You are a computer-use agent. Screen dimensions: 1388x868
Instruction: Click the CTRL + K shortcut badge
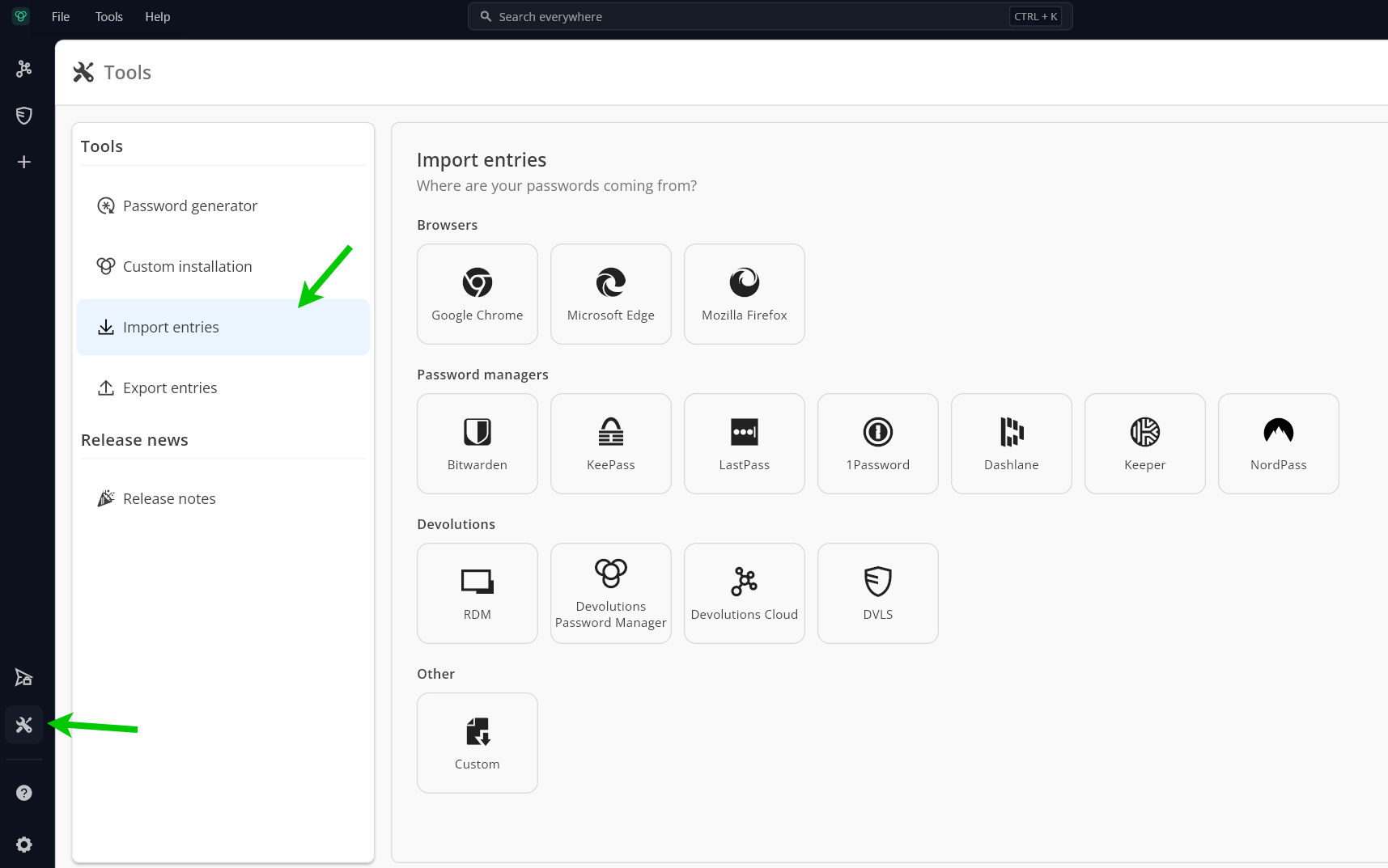[1035, 16]
